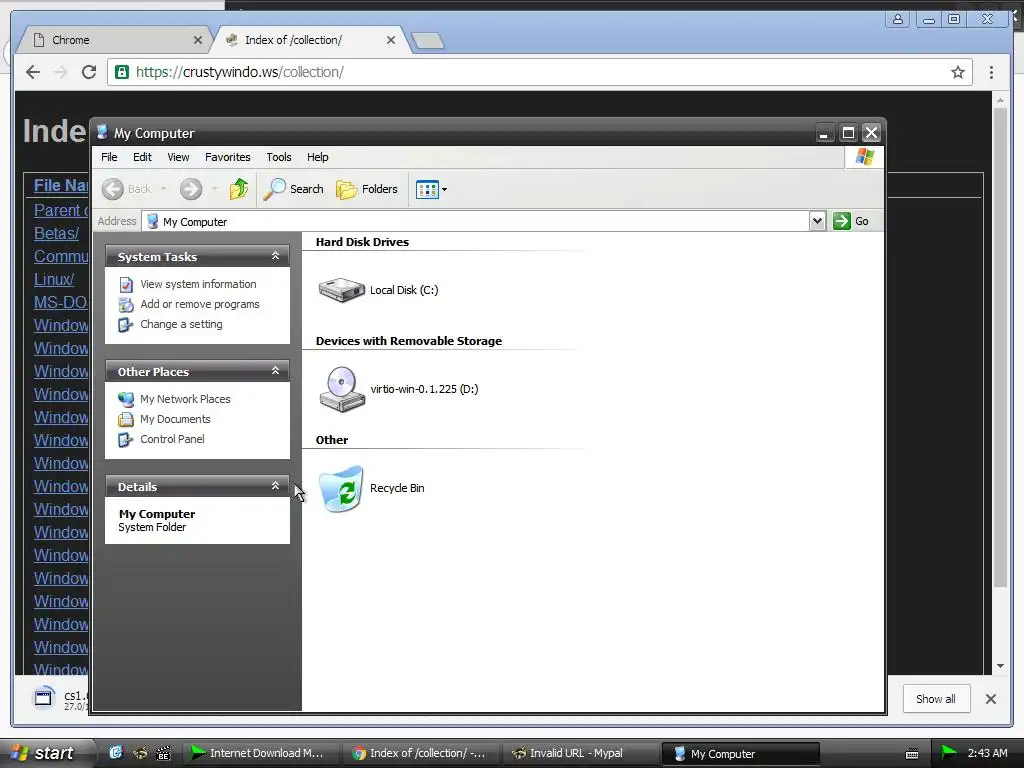Open the Edit menu
Image resolution: width=1024 pixels, height=768 pixels.
coord(142,157)
